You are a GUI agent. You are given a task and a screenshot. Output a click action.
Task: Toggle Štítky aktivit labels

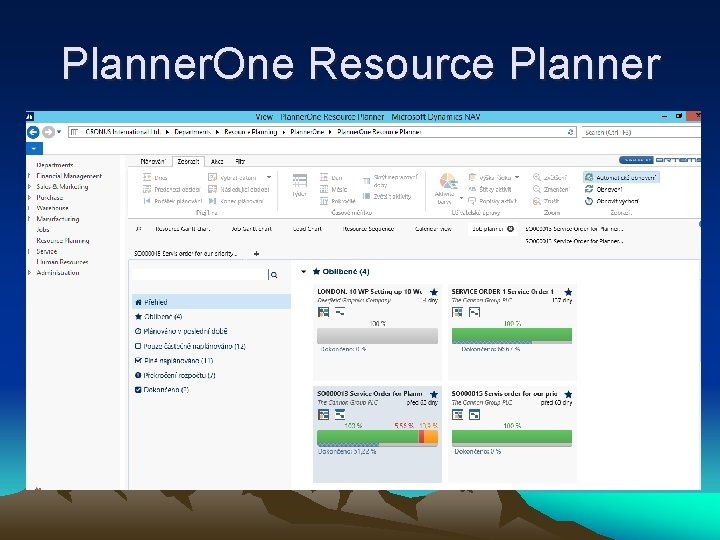pos(489,189)
